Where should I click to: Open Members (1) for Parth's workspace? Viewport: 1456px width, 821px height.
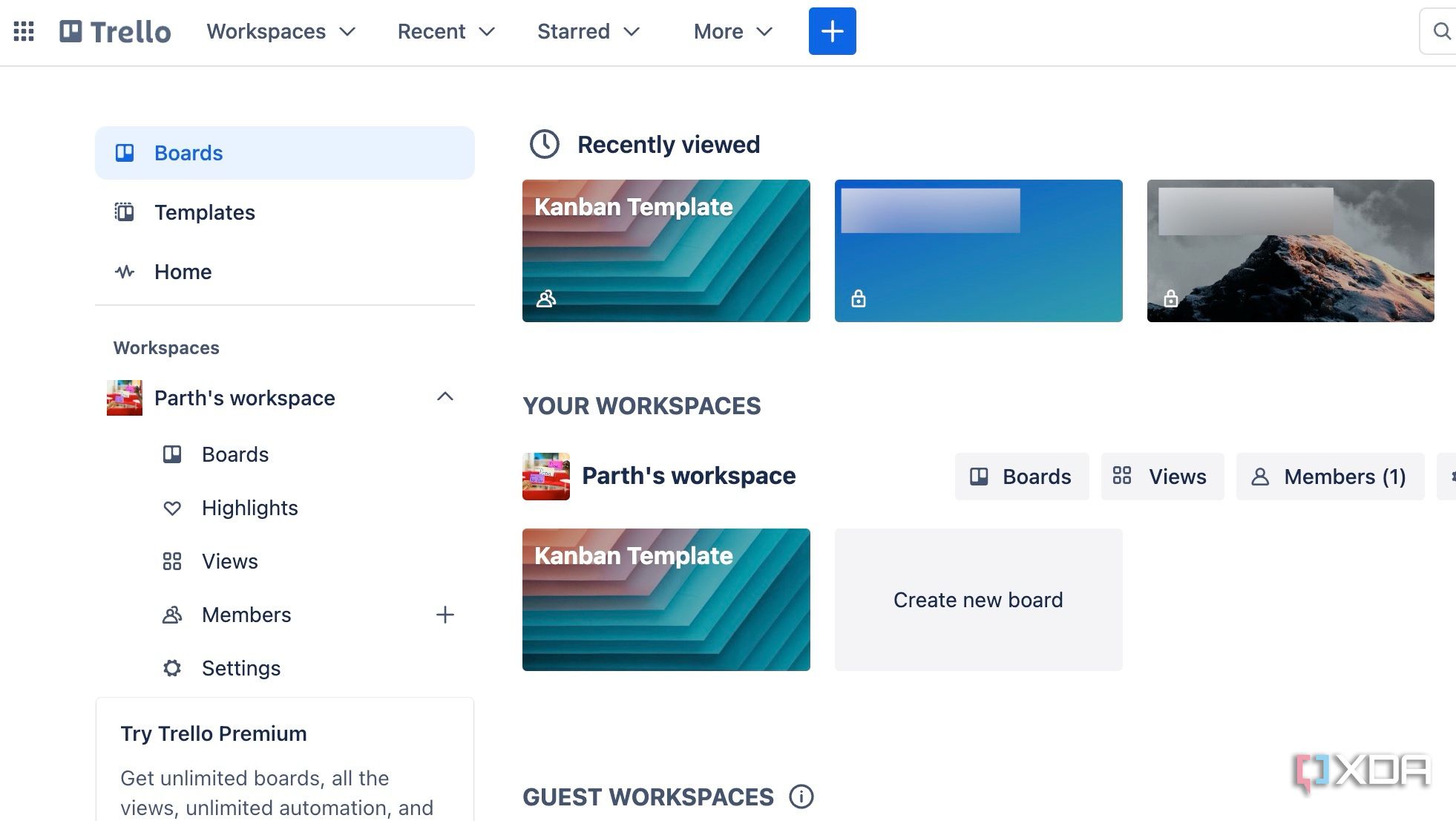[x=1329, y=477]
